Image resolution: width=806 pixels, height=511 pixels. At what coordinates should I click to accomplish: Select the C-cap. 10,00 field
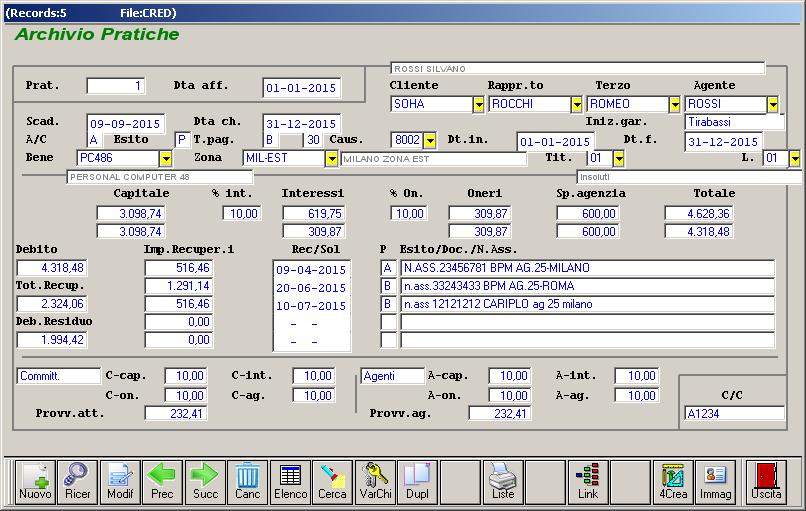(186, 376)
